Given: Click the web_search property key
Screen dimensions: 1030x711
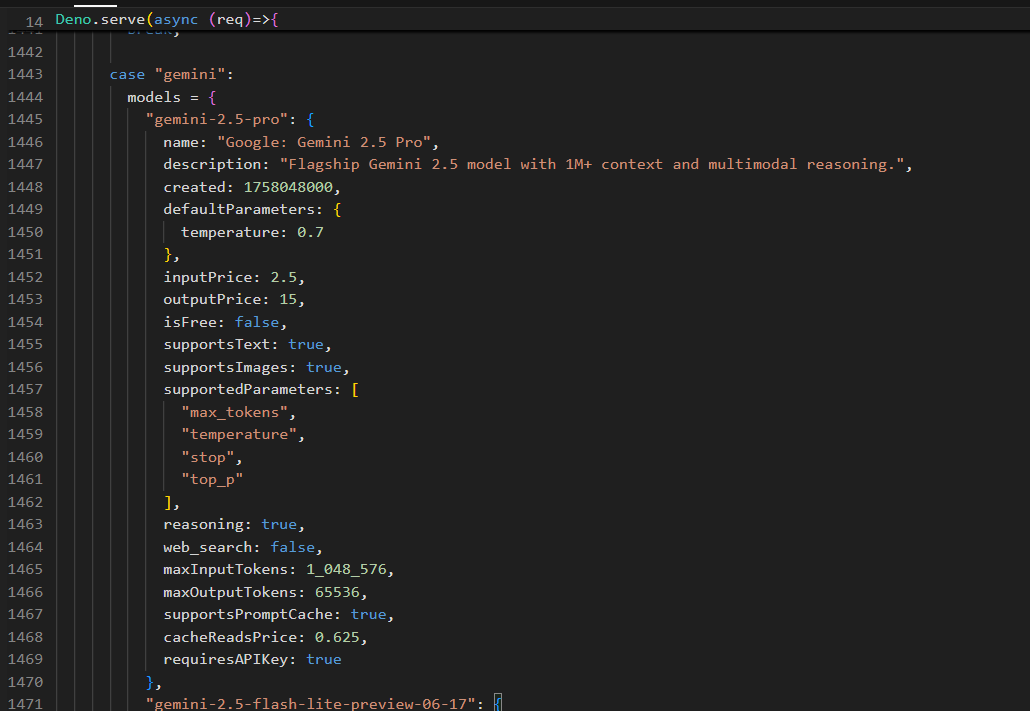Looking at the screenshot, I should point(208,547).
